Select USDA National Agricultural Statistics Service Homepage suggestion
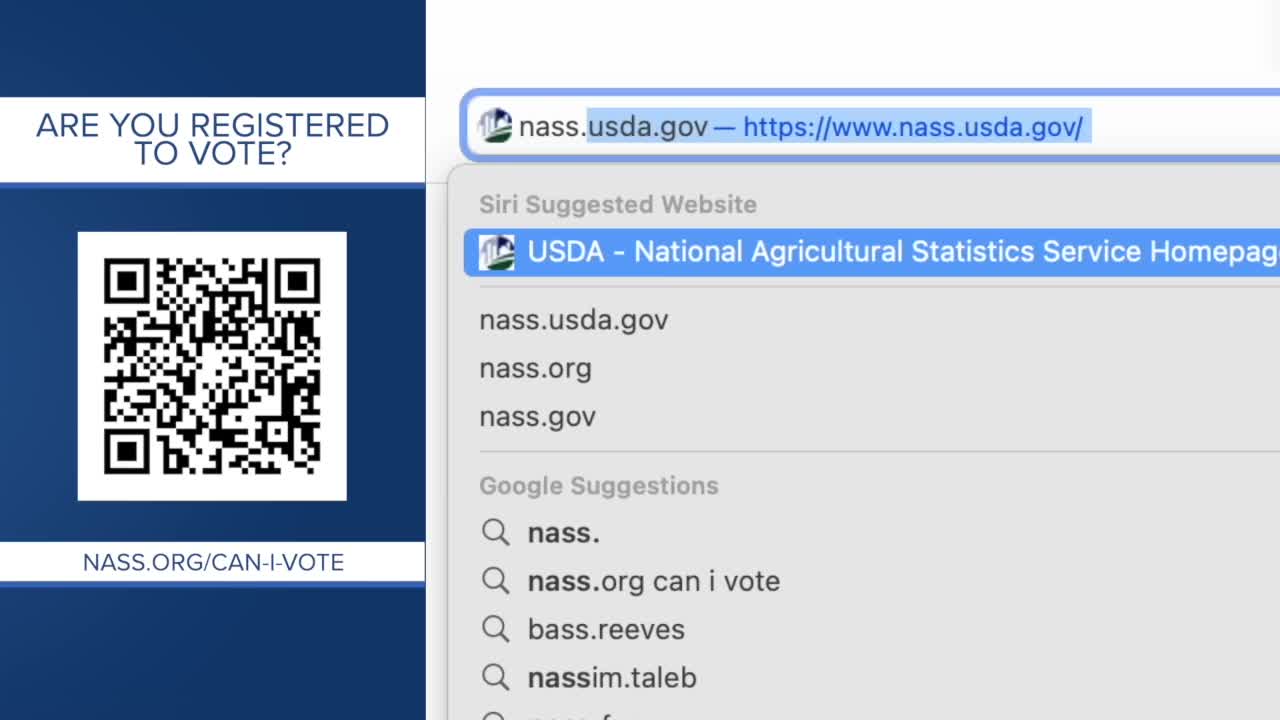 click(x=872, y=252)
